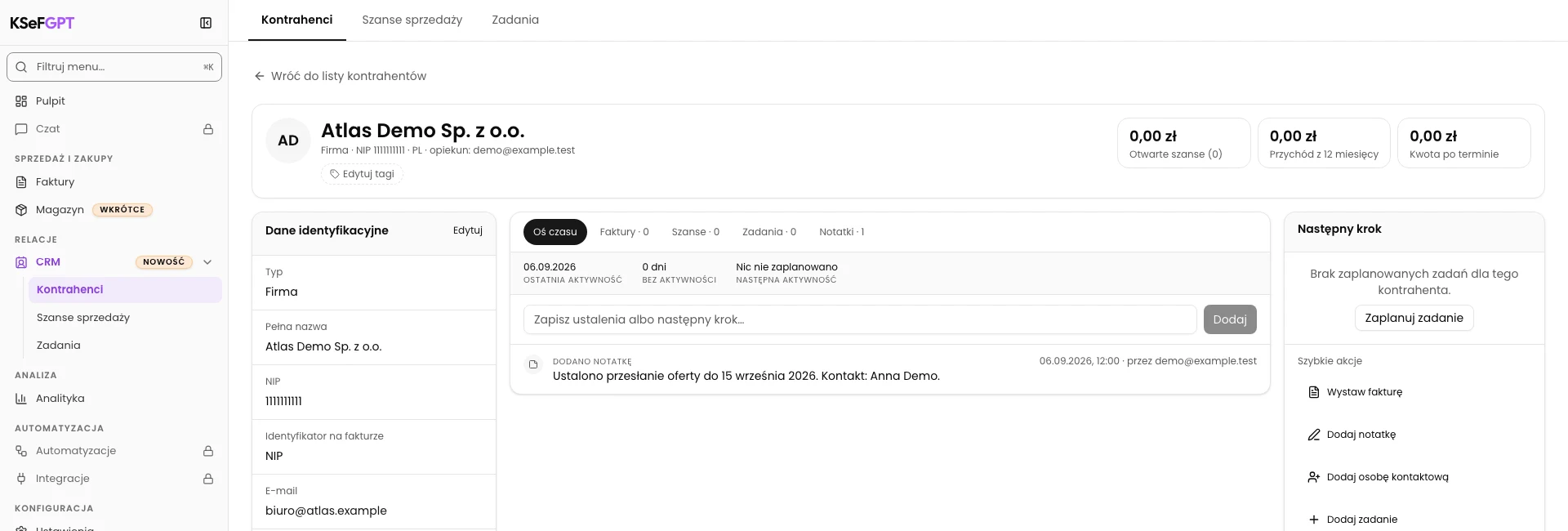Focus the Filtruj menu search field
The width and height of the screenshot is (1568, 531).
[x=114, y=67]
